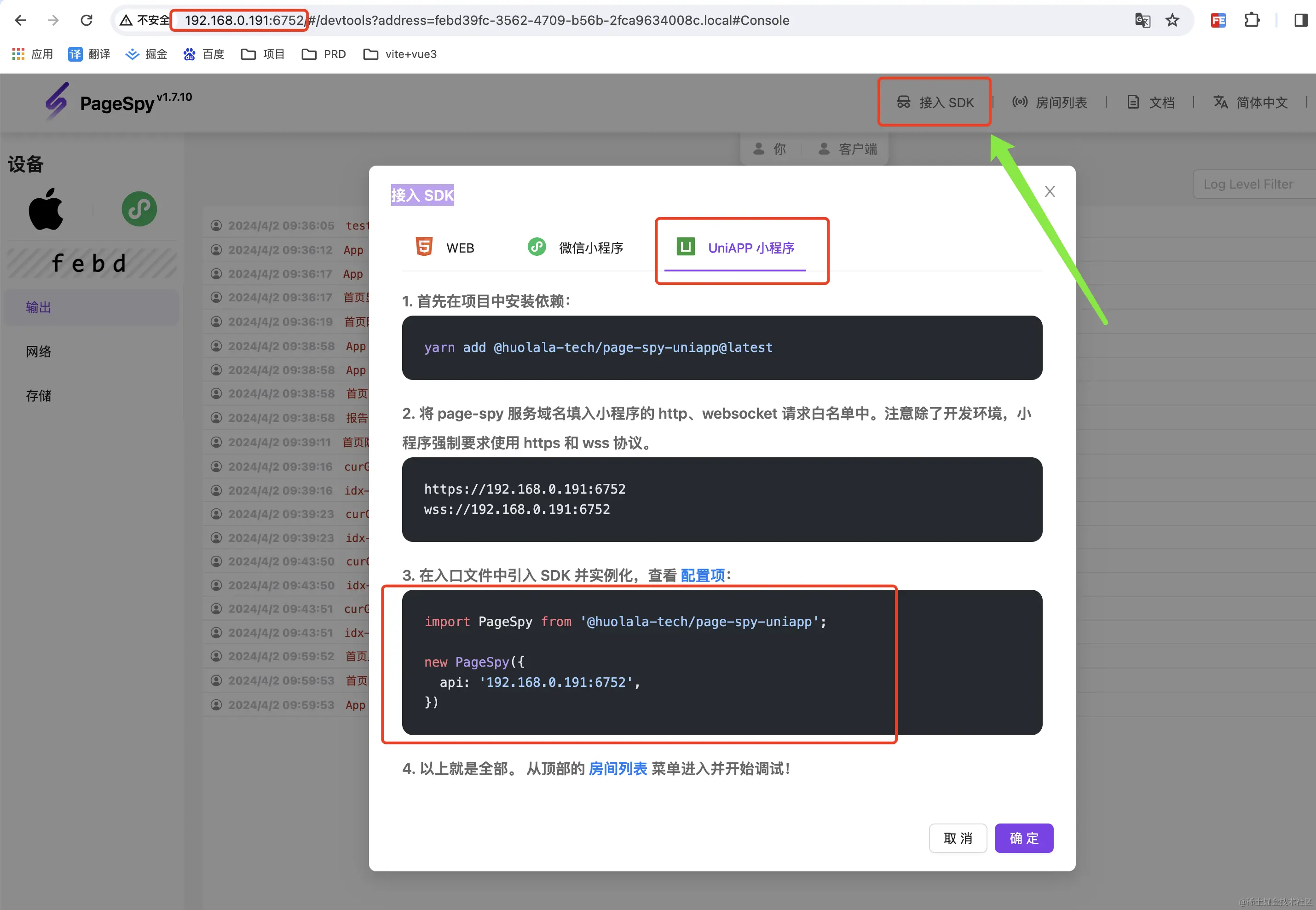This screenshot has width=1316, height=910.
Task: Switch to the WEB tab
Action: coord(446,248)
